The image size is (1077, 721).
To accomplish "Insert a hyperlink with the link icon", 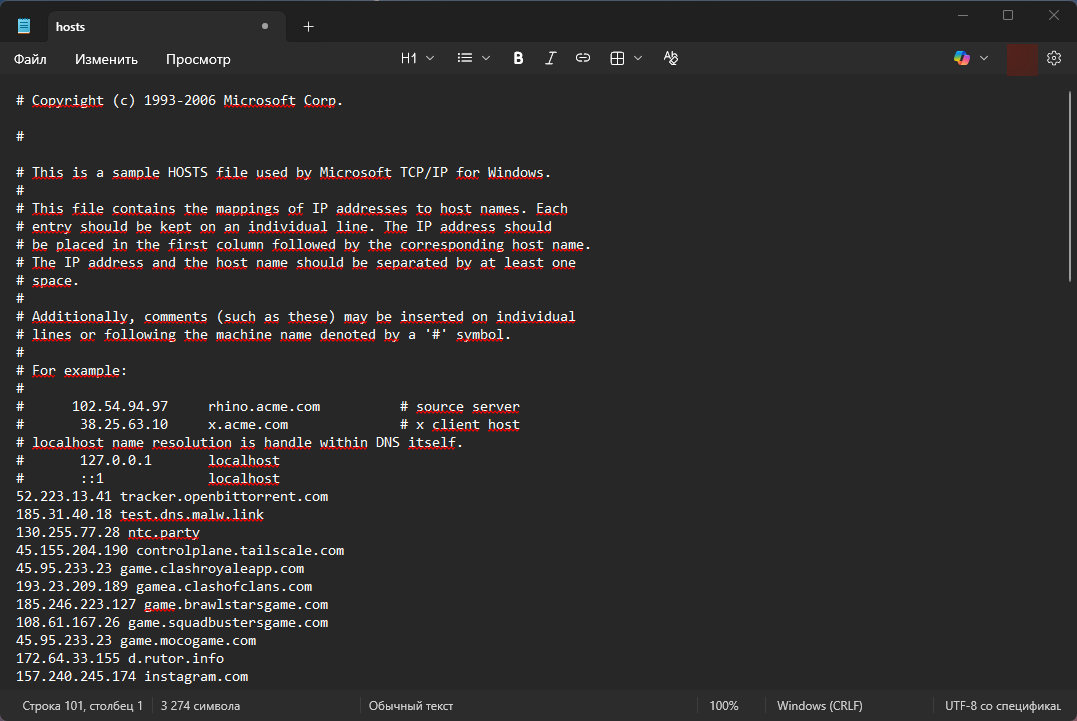I will click(x=583, y=59).
